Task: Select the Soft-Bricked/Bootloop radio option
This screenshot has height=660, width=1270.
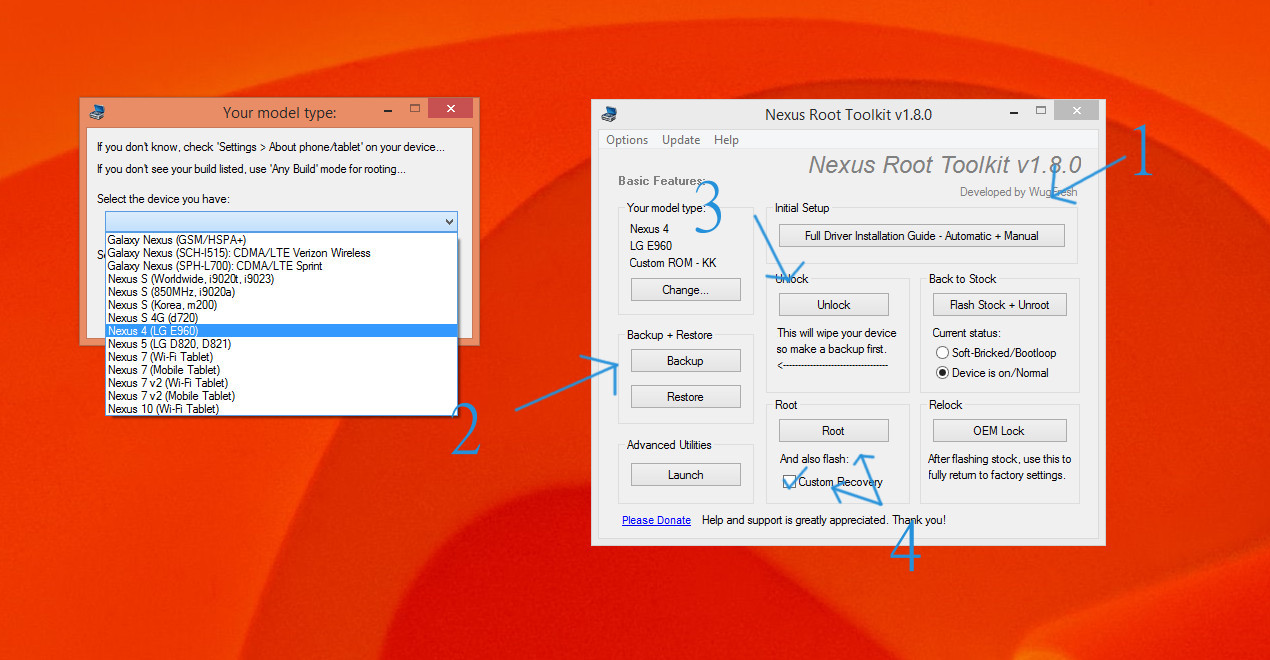Action: click(942, 353)
